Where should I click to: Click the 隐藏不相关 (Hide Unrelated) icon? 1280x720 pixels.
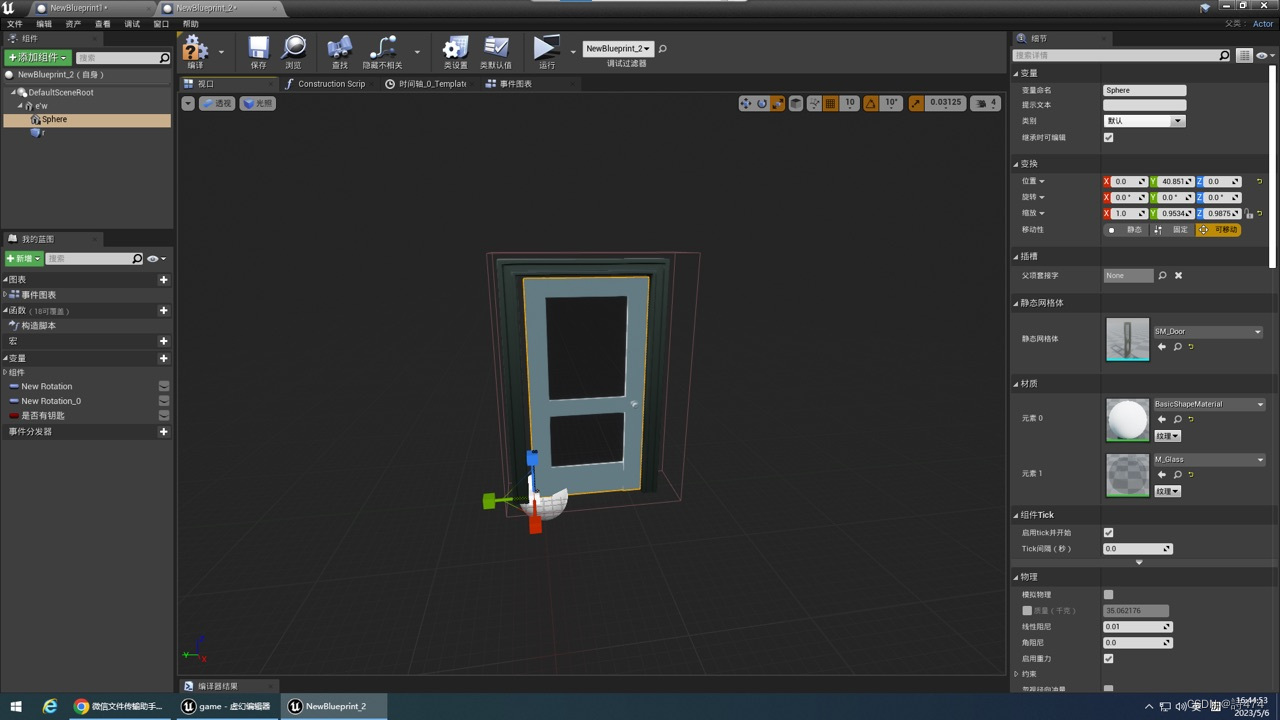383,47
